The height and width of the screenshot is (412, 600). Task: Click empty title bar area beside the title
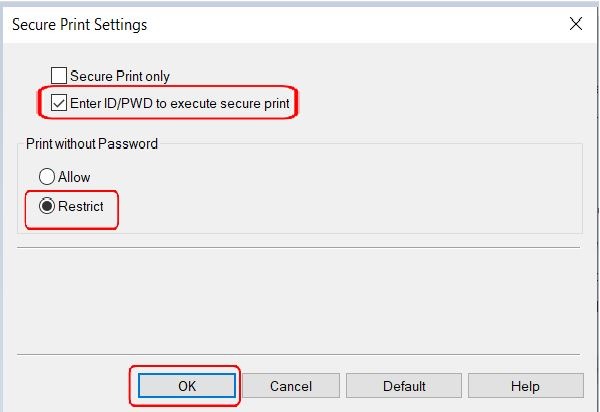(x=350, y=23)
